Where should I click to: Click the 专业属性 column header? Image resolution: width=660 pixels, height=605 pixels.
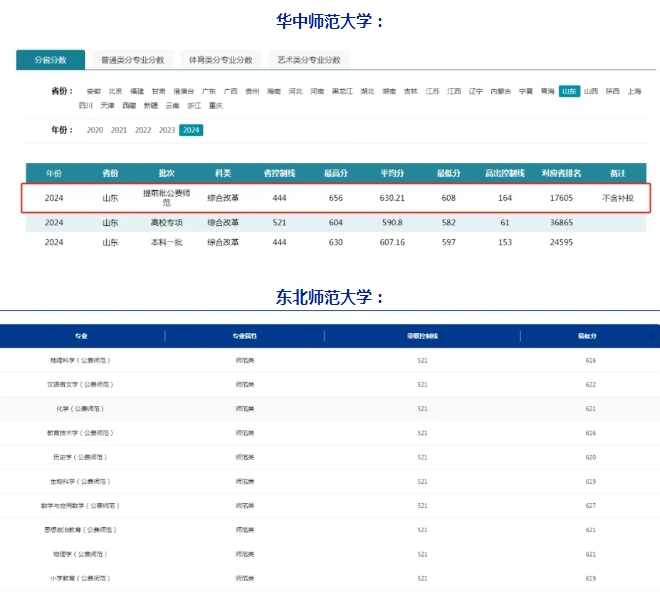(245, 336)
